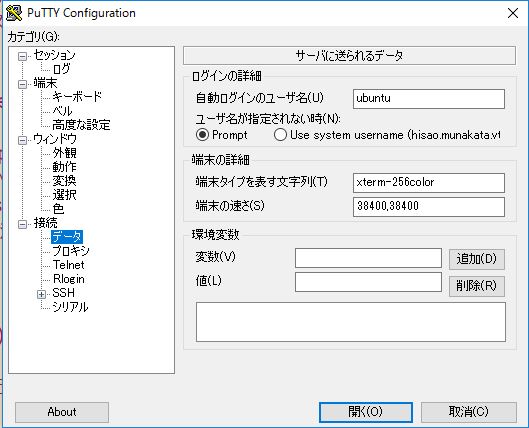This screenshot has height=428, width=529.
Task: Select SSH in category tree
Action: pos(63,293)
